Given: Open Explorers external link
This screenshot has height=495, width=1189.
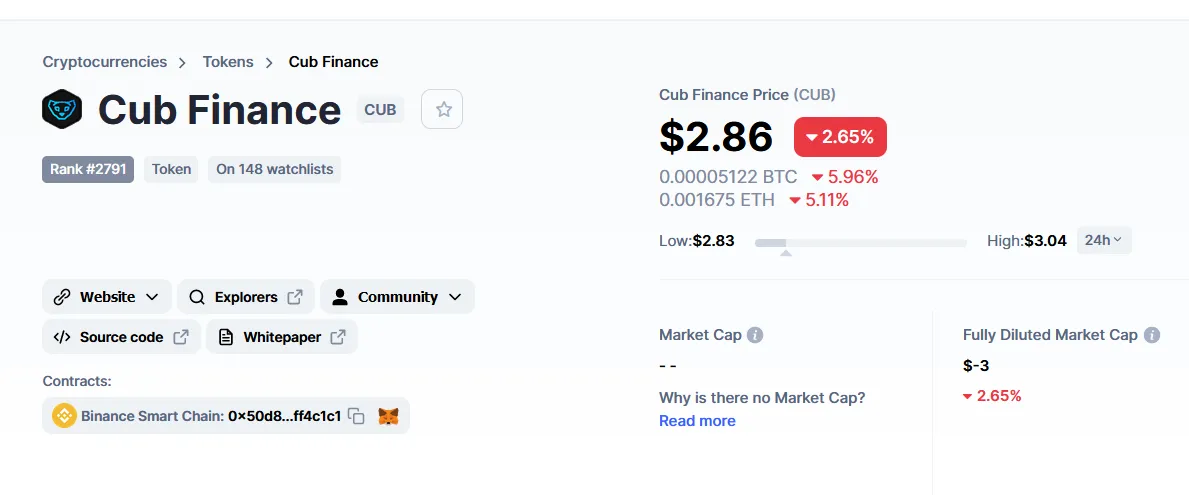Looking at the screenshot, I should coord(246,297).
